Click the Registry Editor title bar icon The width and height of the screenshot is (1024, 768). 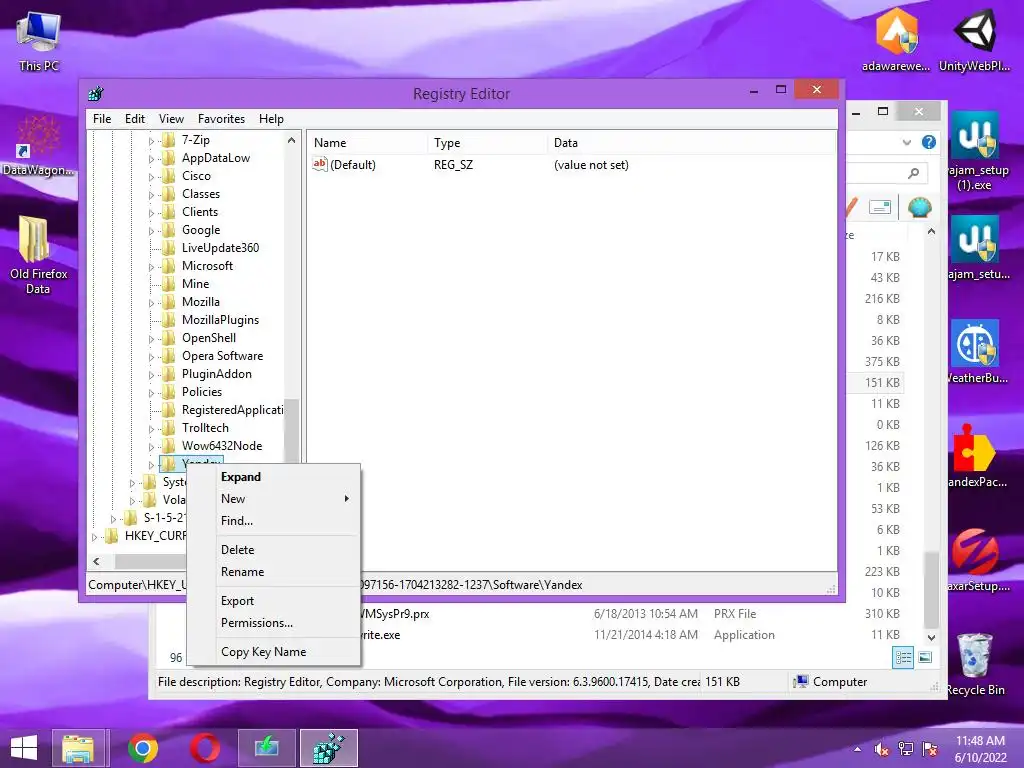[95, 93]
